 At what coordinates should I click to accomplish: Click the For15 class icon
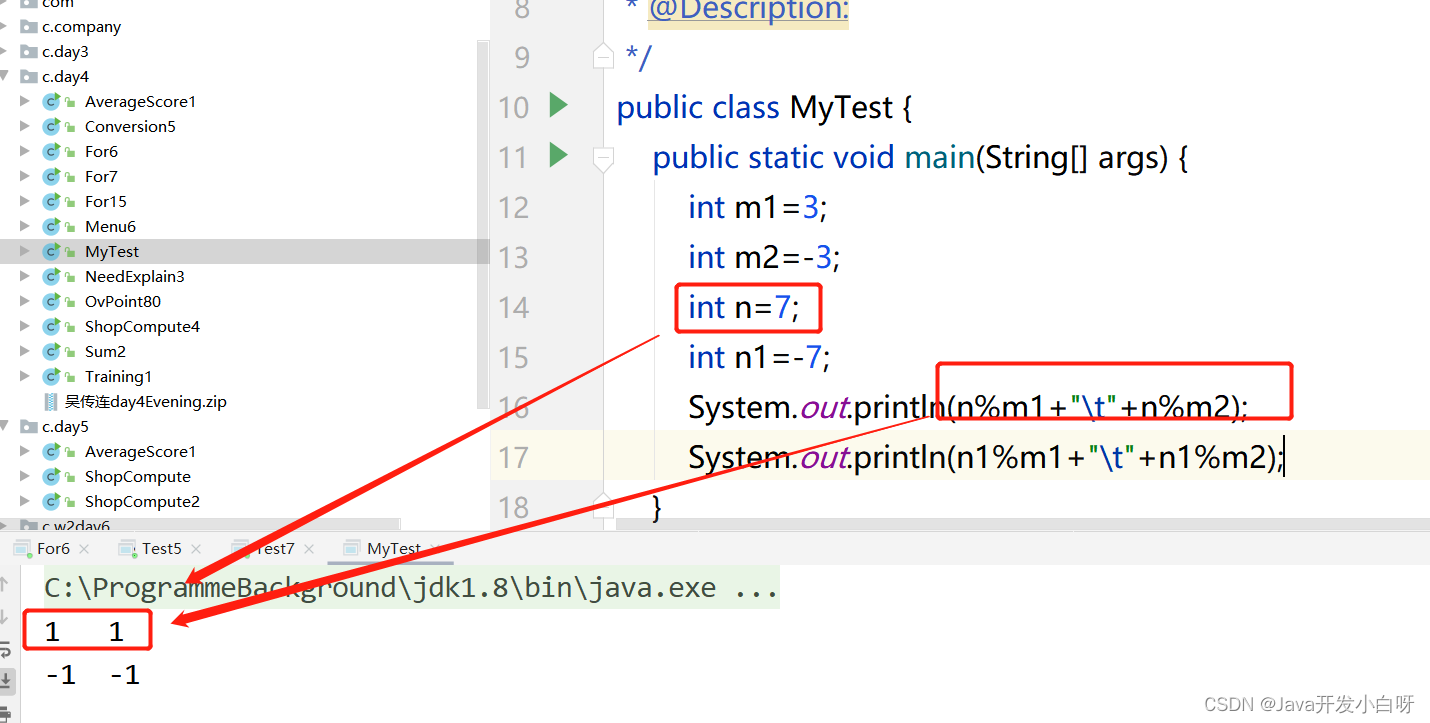pyautogui.click(x=52, y=202)
